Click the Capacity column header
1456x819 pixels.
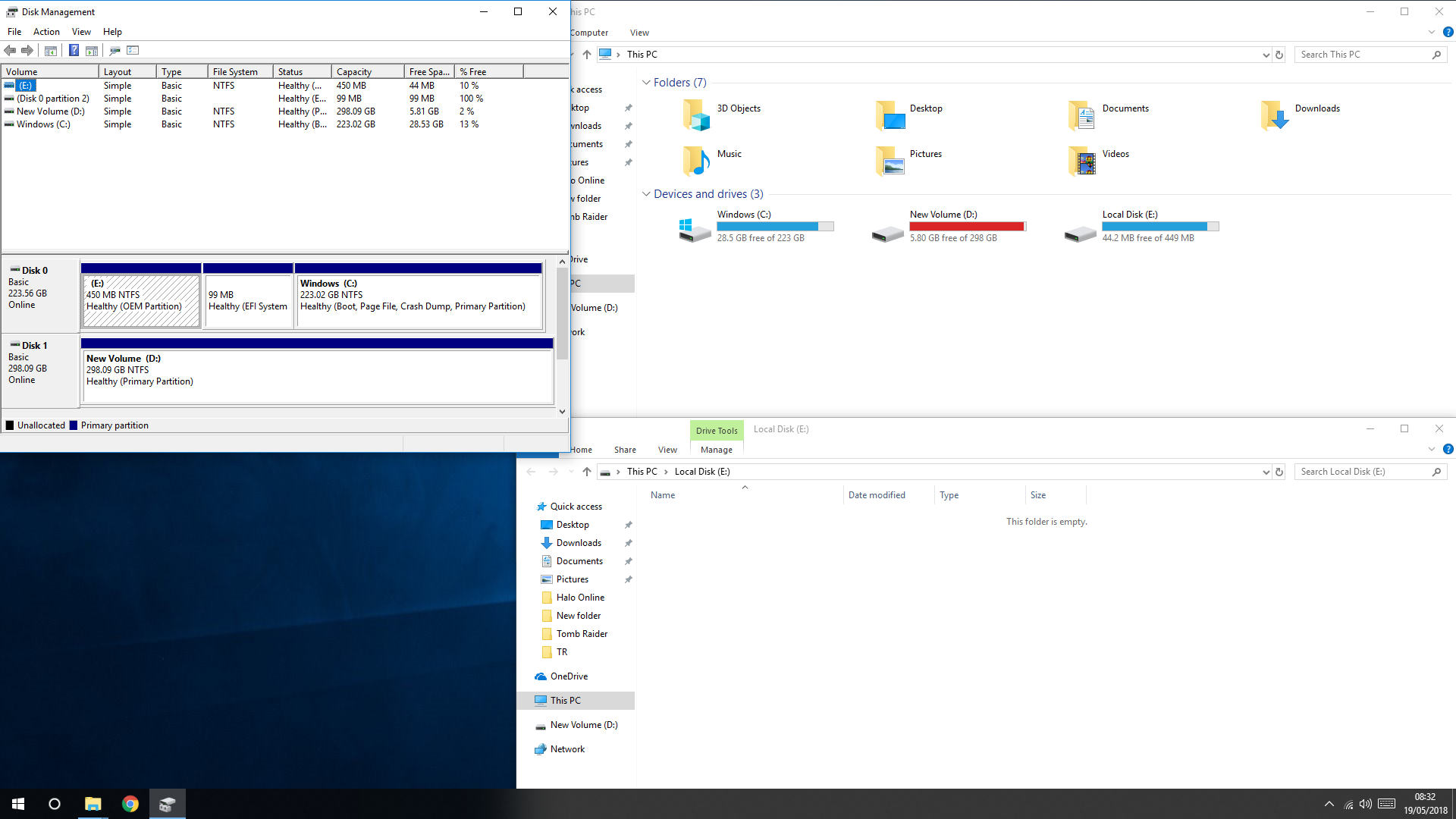click(353, 72)
